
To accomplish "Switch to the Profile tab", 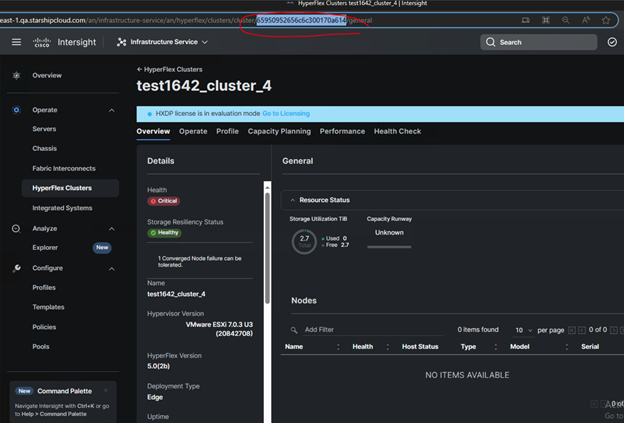I will point(227,131).
